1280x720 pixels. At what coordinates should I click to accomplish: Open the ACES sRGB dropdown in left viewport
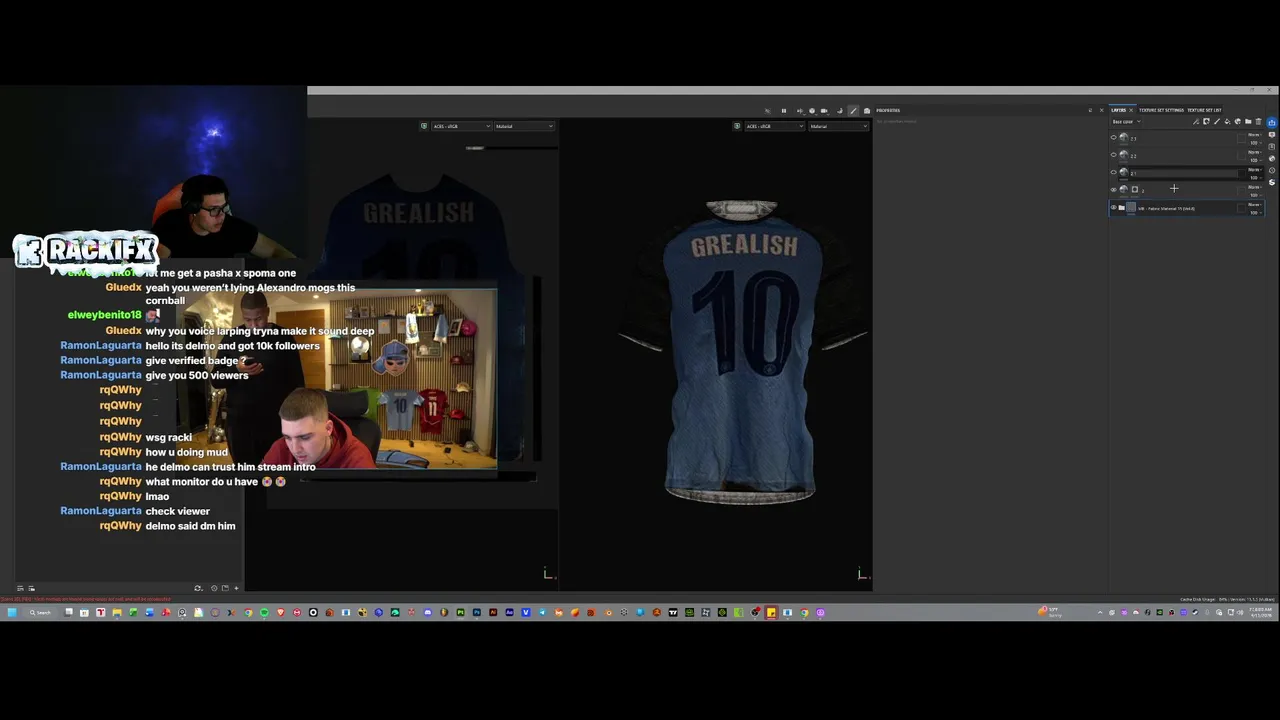point(461,126)
